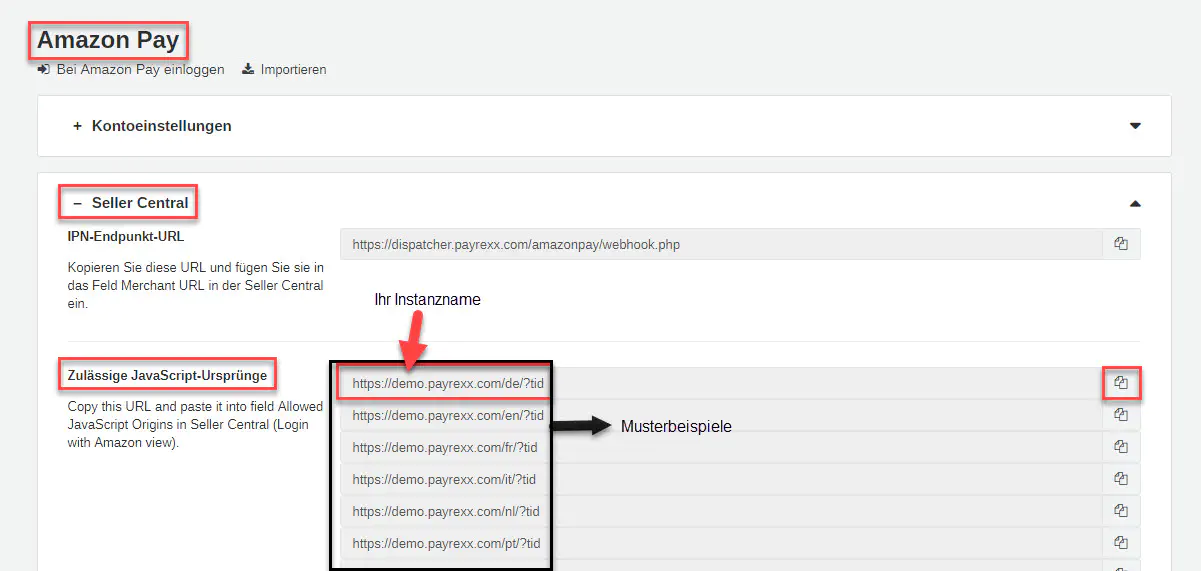Copy the demo.payrexx.com/fr/ URL
The image size is (1201, 571).
pyautogui.click(x=1121, y=447)
